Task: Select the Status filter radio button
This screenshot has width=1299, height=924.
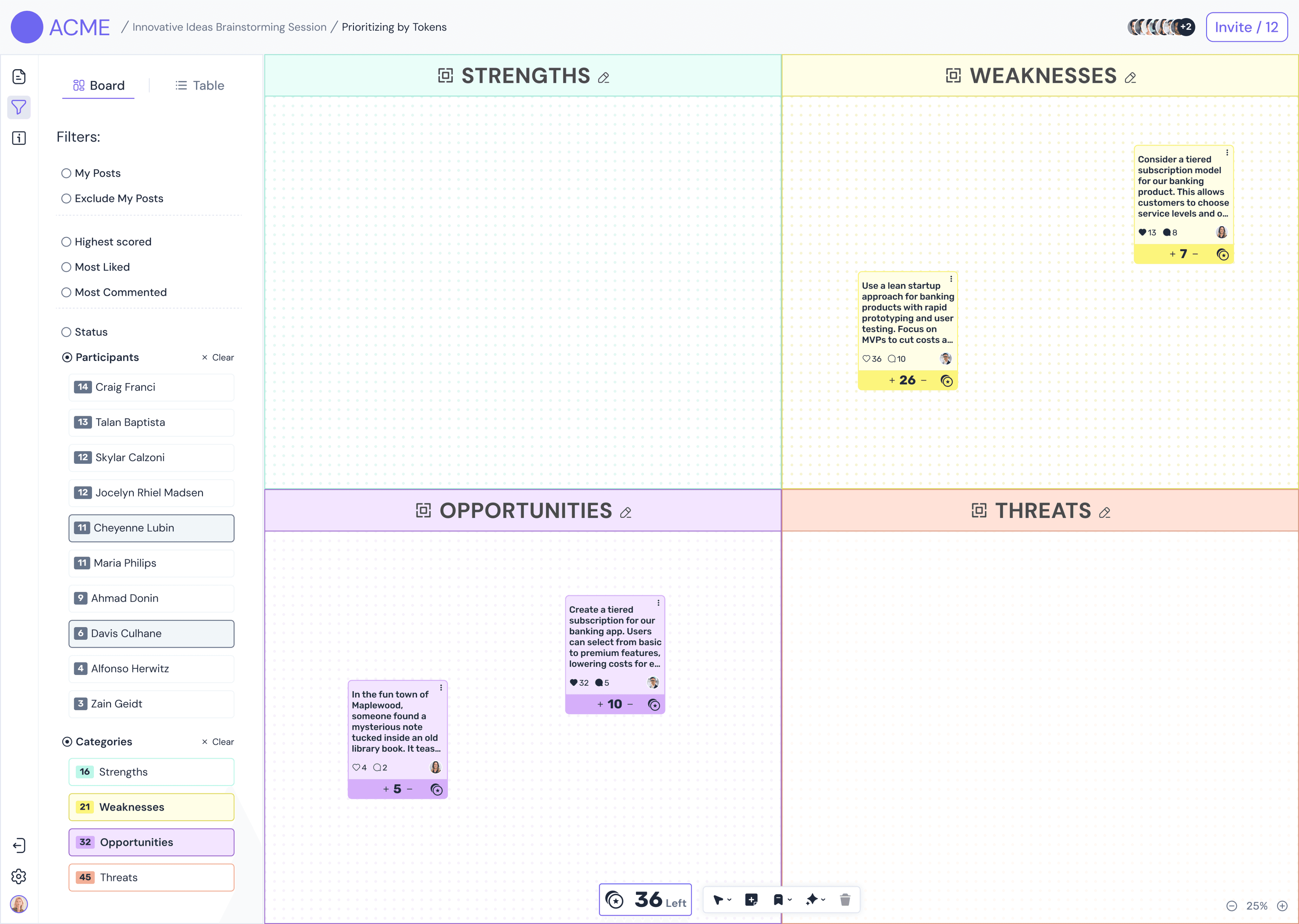Action: 67,332
